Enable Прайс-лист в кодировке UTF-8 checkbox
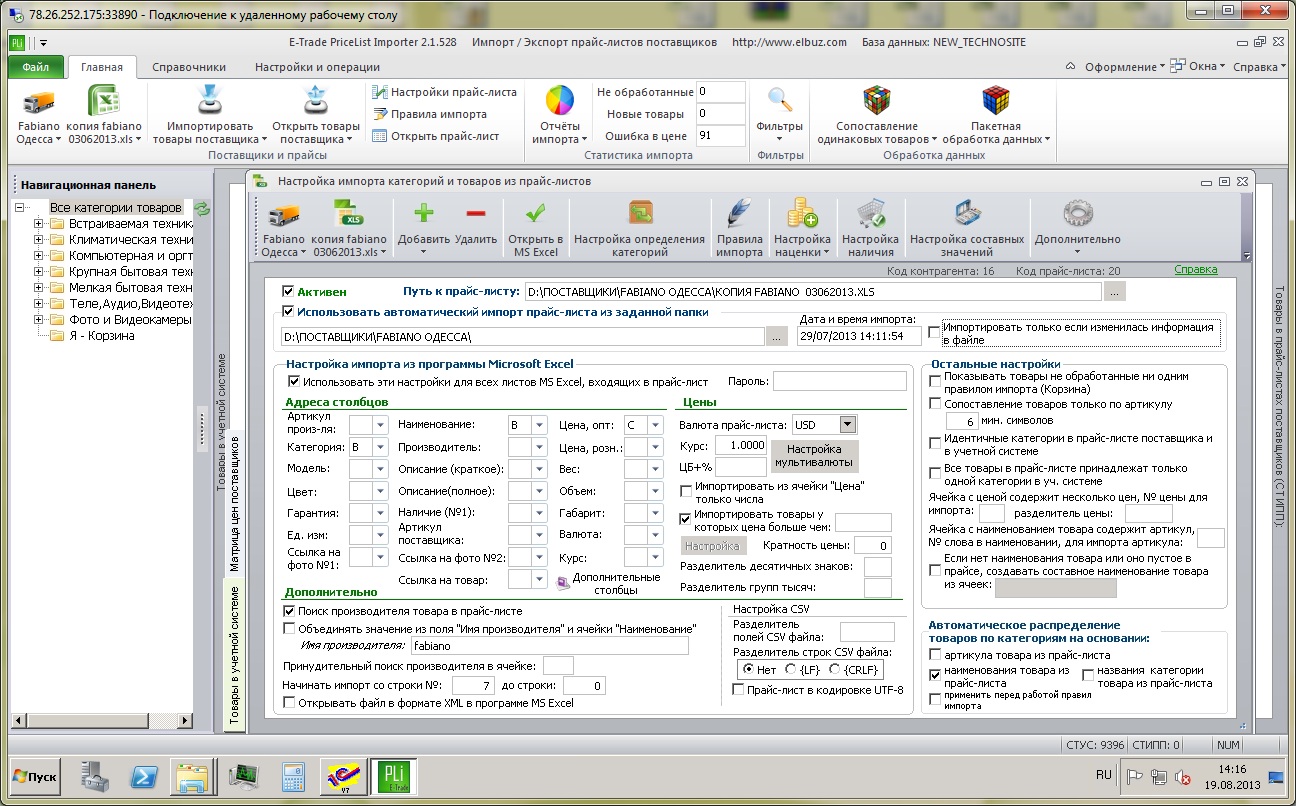Screen dimensions: 1296x806 [738, 690]
